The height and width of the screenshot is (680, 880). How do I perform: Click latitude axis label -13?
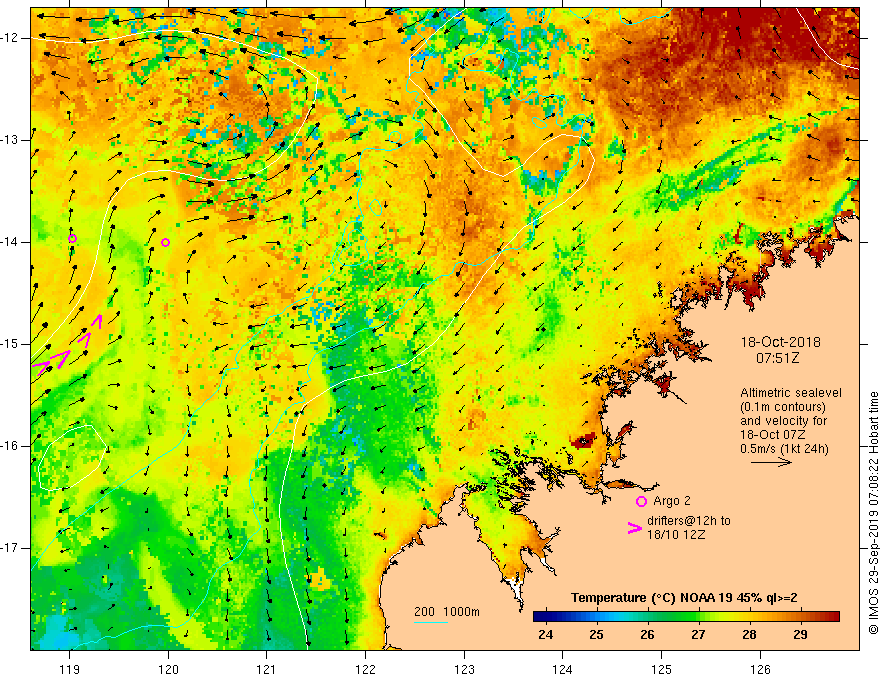click(x=10, y=140)
